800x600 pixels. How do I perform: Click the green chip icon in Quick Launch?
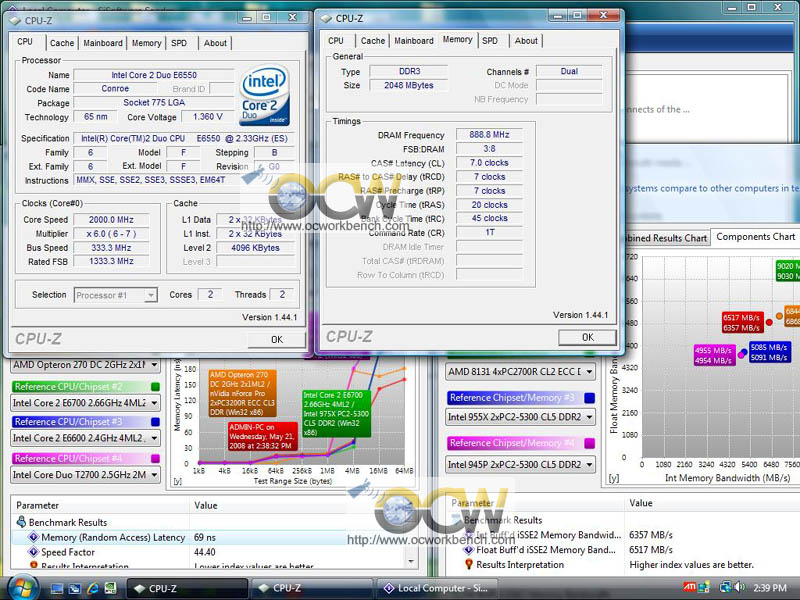110,588
